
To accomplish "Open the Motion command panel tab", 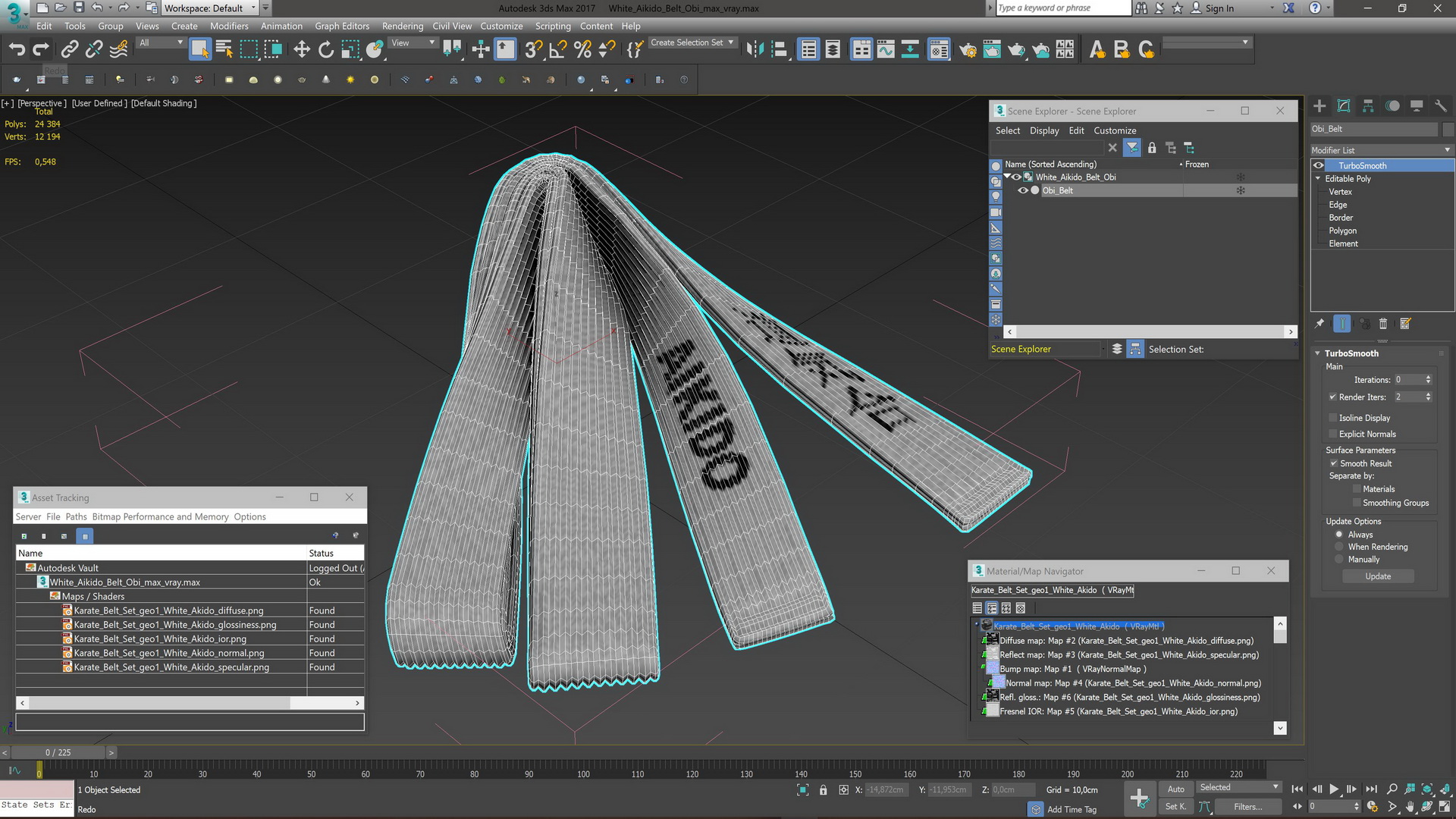I will tap(1392, 106).
